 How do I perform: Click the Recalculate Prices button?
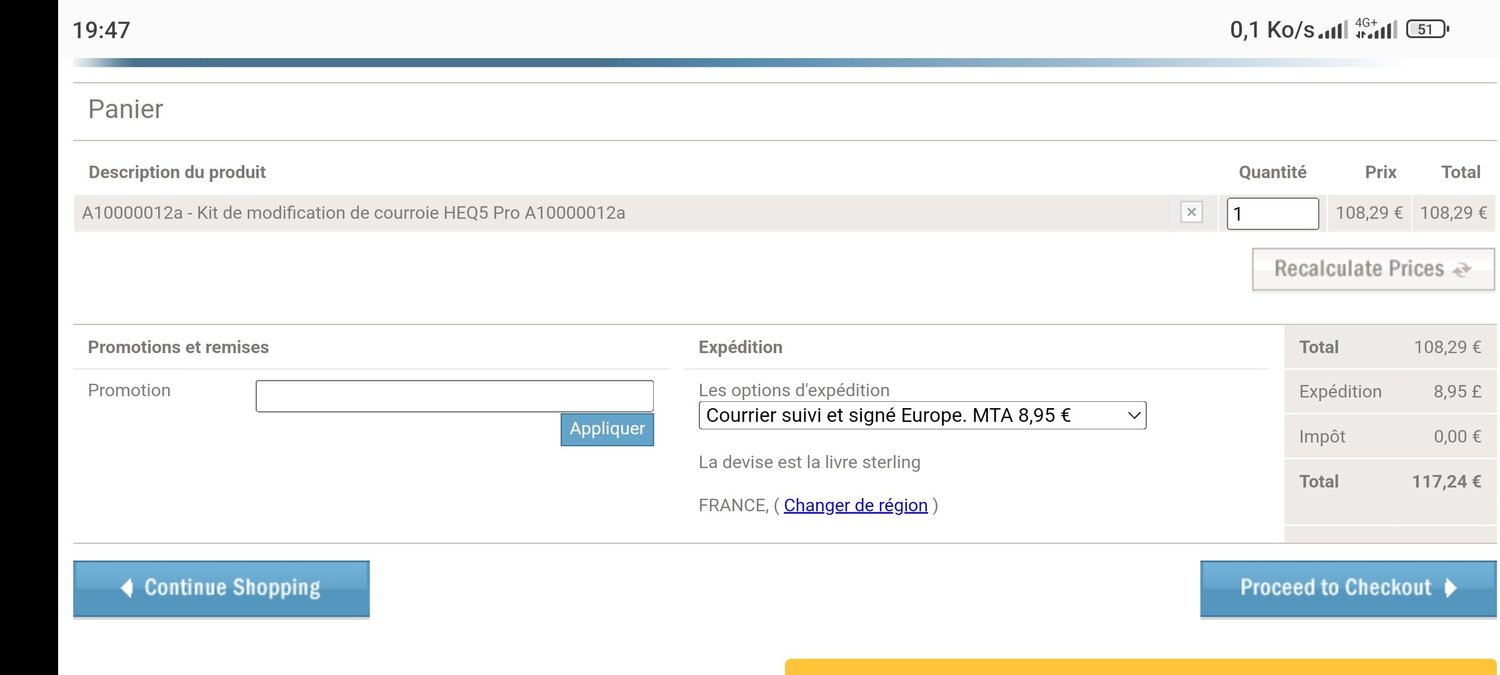1373,269
